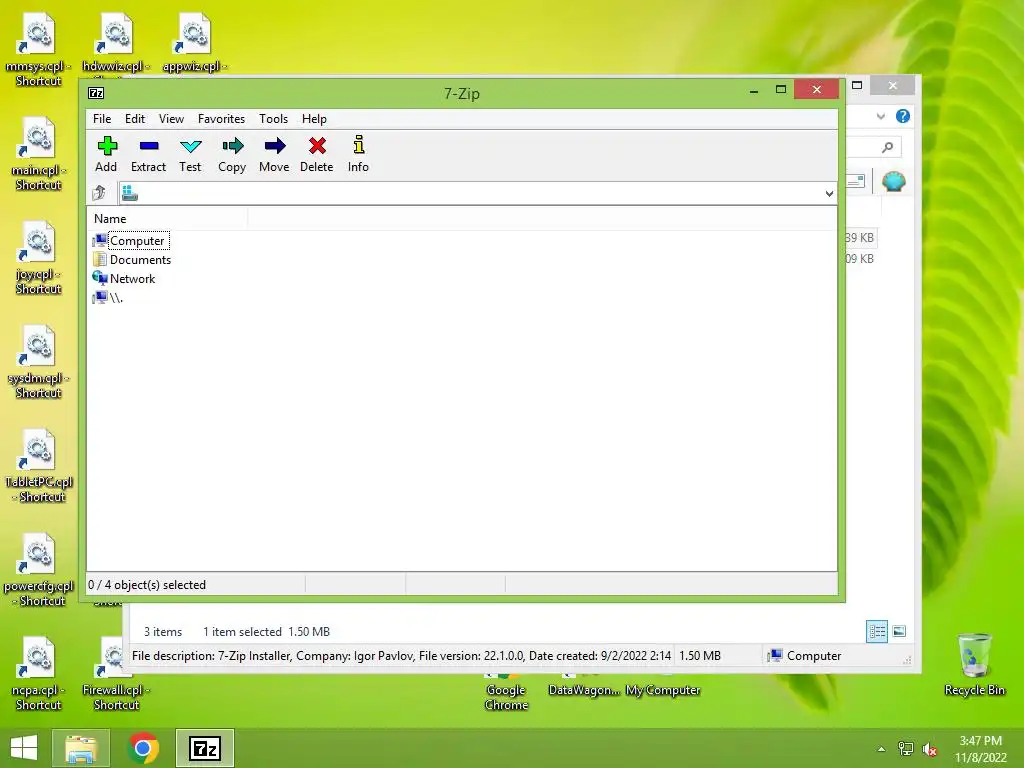Click the Computer label in Explorer status bar
The height and width of the screenshot is (768, 1024).
coord(814,656)
